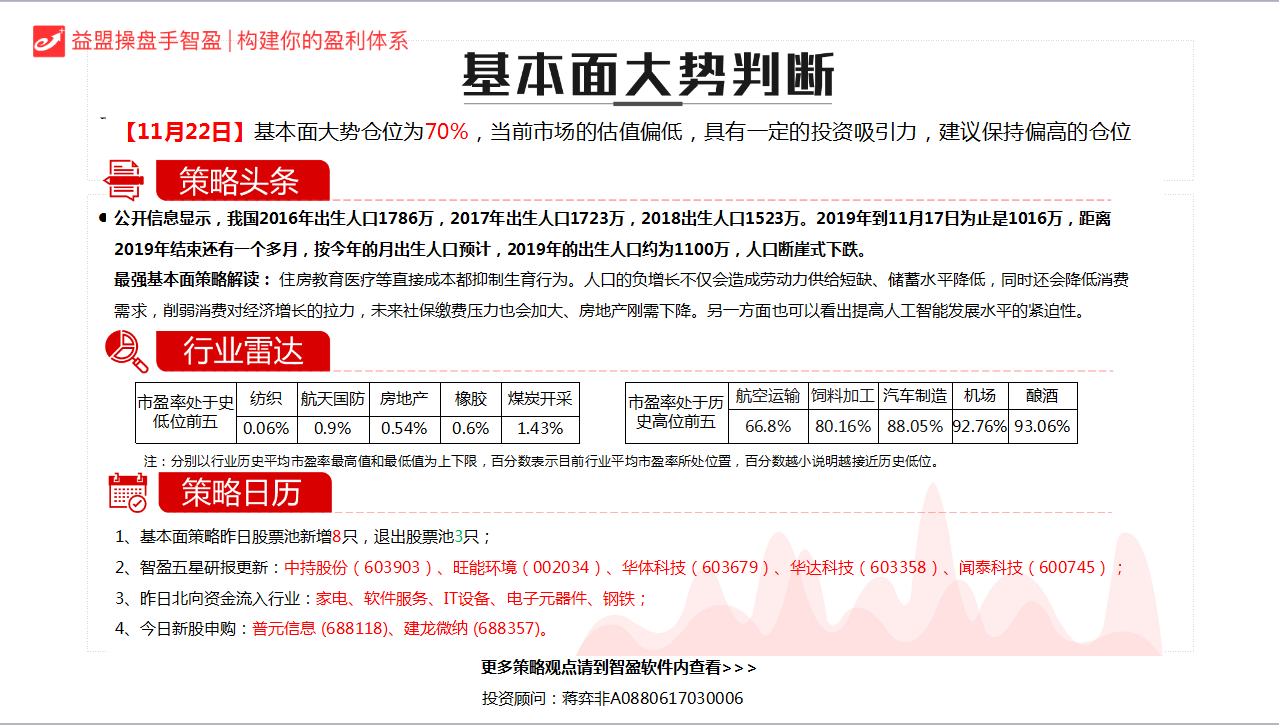Select the 行业雷达 red section banner
Viewport: 1279px width, 725px height.
point(242,351)
